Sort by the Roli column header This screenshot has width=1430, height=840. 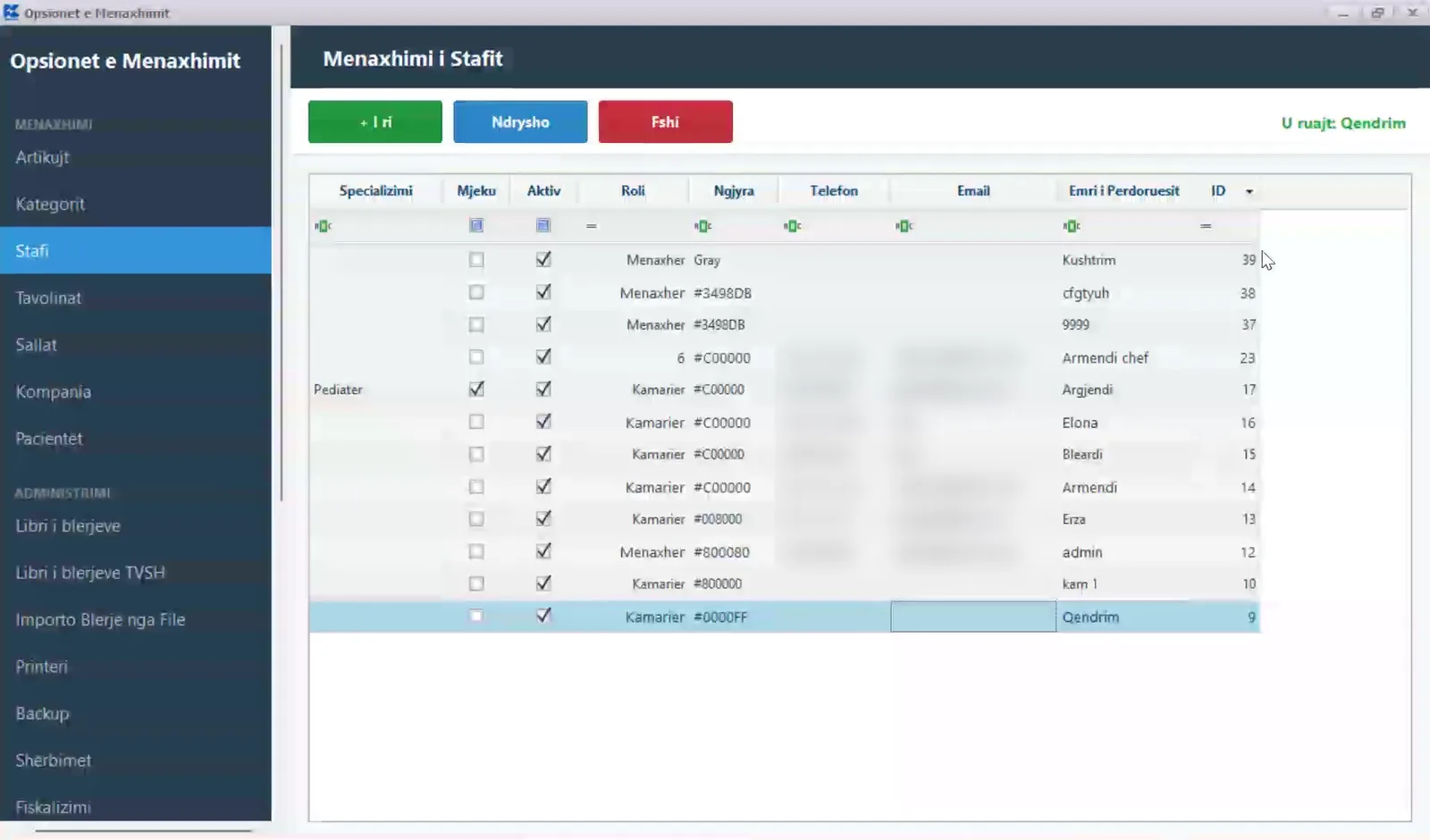pos(633,191)
